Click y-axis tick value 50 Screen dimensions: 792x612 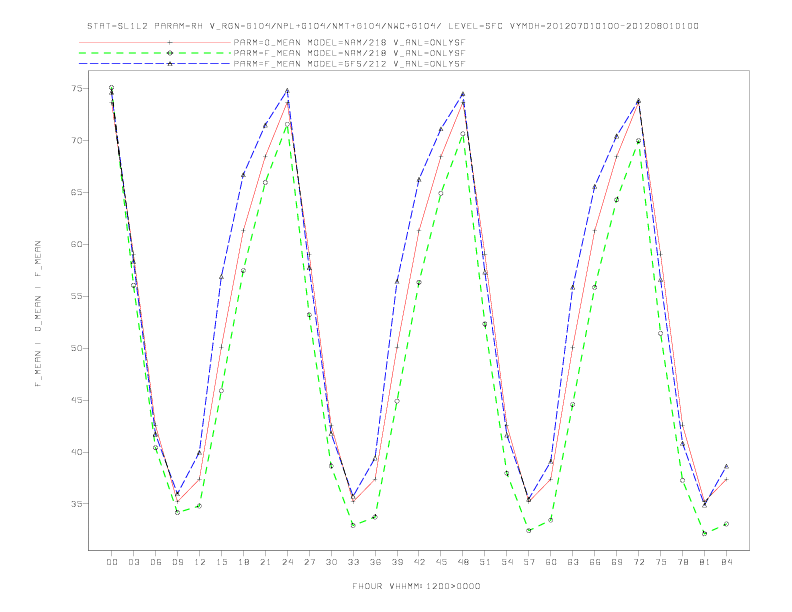[x=77, y=348]
